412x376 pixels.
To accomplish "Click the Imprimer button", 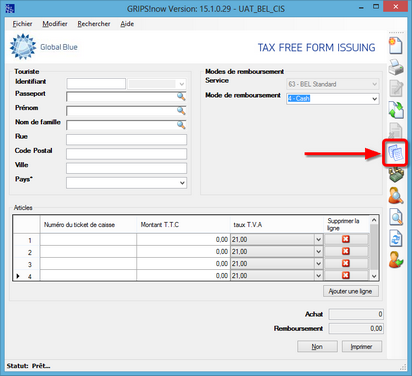I will coord(361,347).
